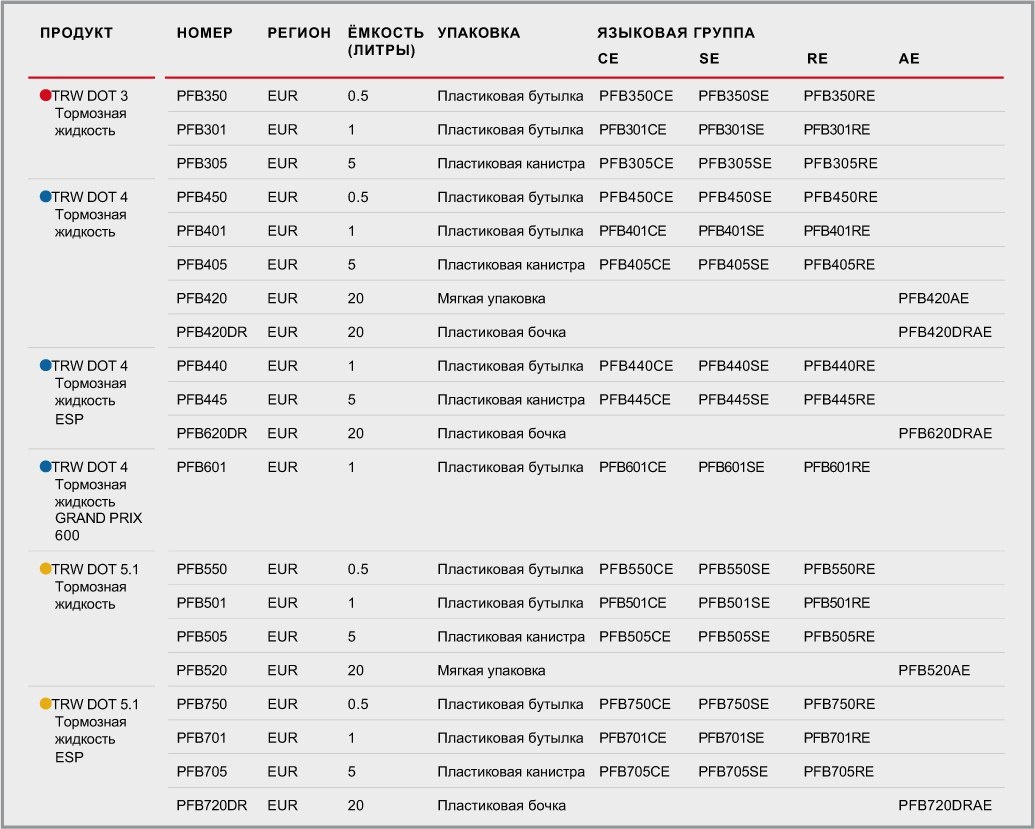Screen dimensions: 1035x829
Task: Click the PFB520AE code
Action: [934, 671]
